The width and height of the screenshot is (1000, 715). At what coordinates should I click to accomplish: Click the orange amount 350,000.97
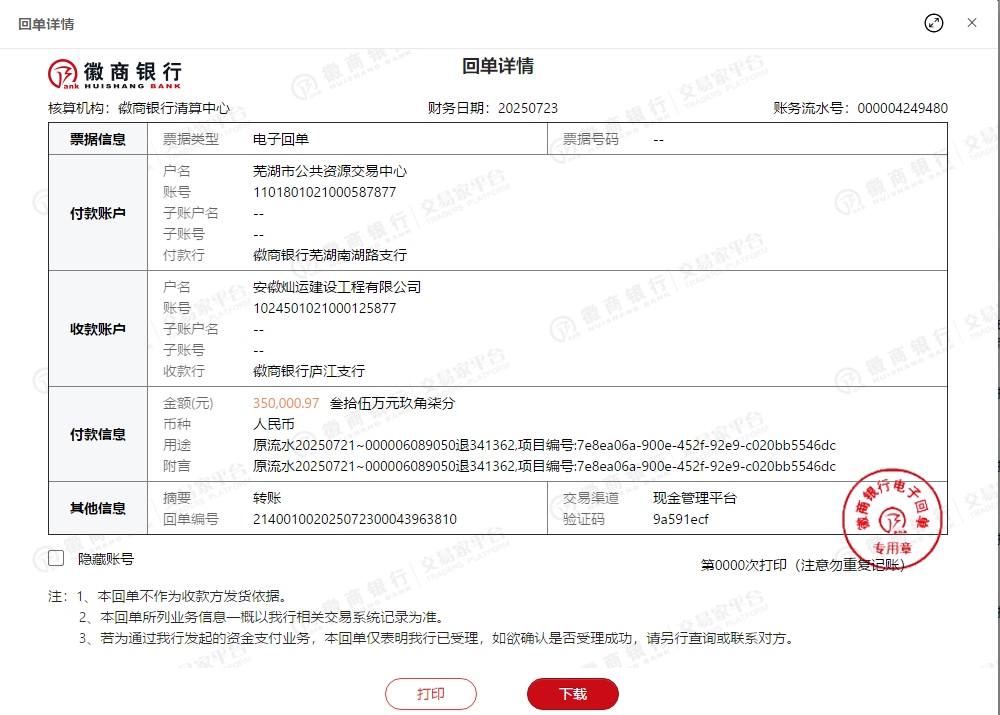[286, 403]
